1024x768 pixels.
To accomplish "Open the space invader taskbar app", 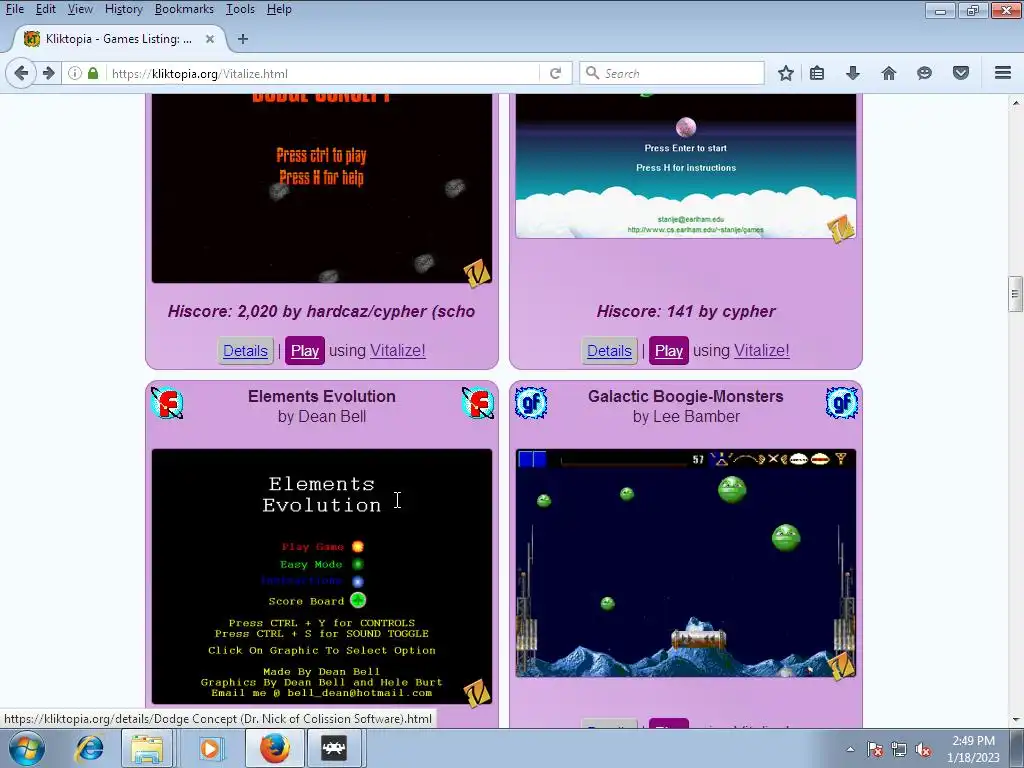I will (334, 748).
